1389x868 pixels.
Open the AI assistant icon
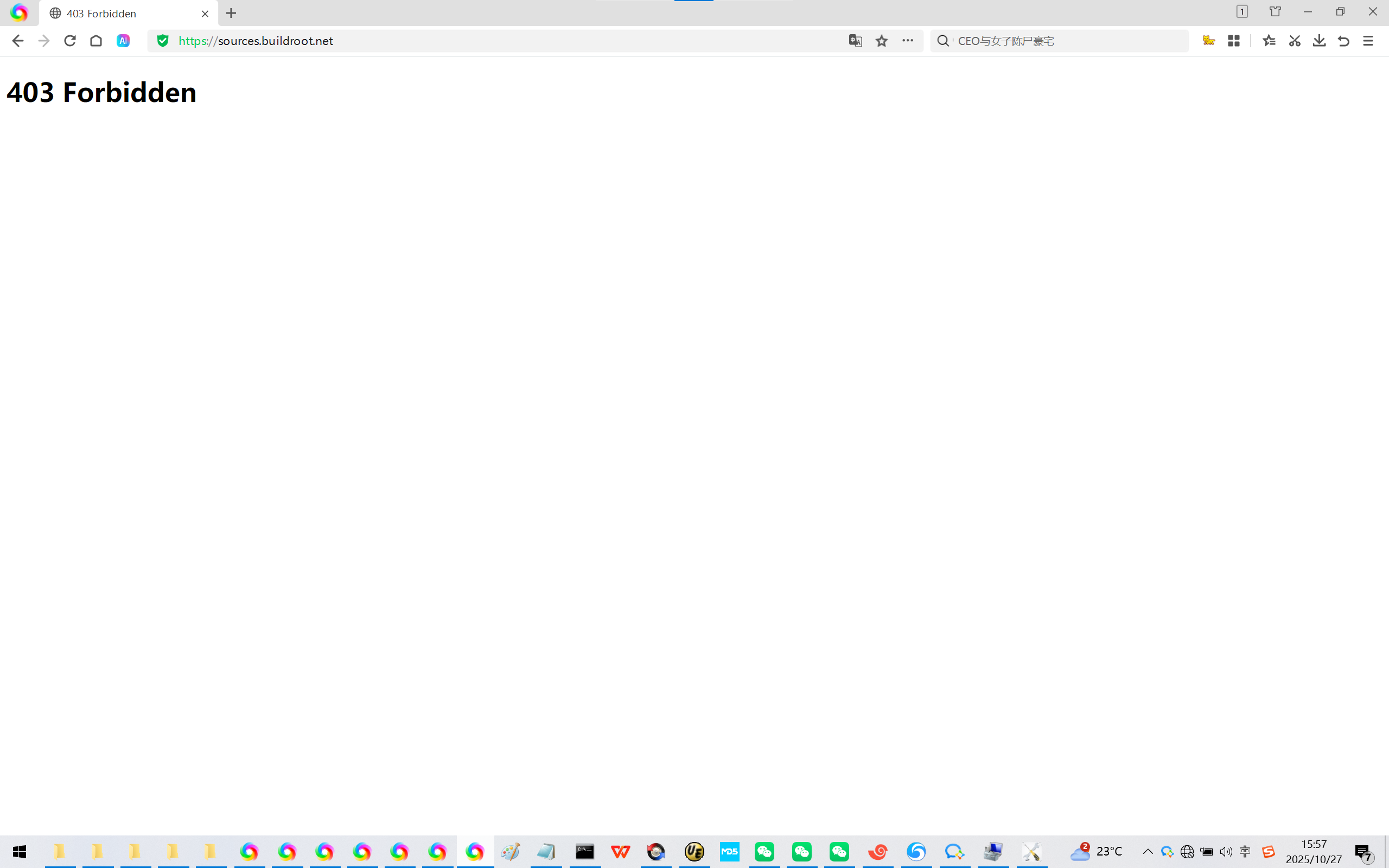123,41
